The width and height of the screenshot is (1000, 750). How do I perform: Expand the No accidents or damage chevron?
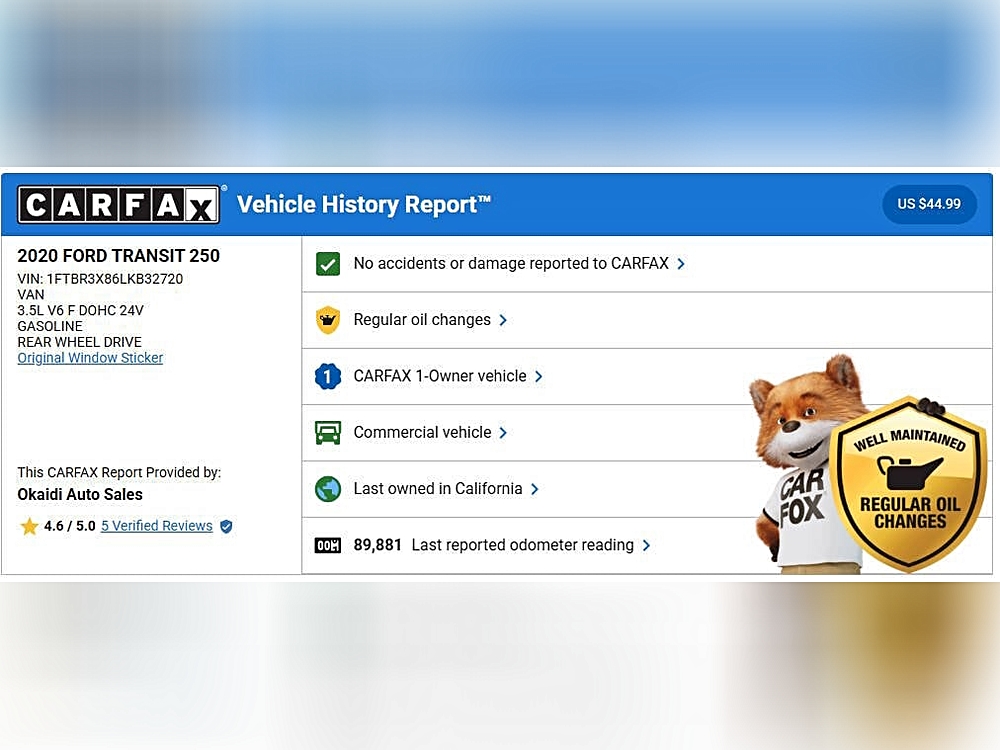[681, 264]
